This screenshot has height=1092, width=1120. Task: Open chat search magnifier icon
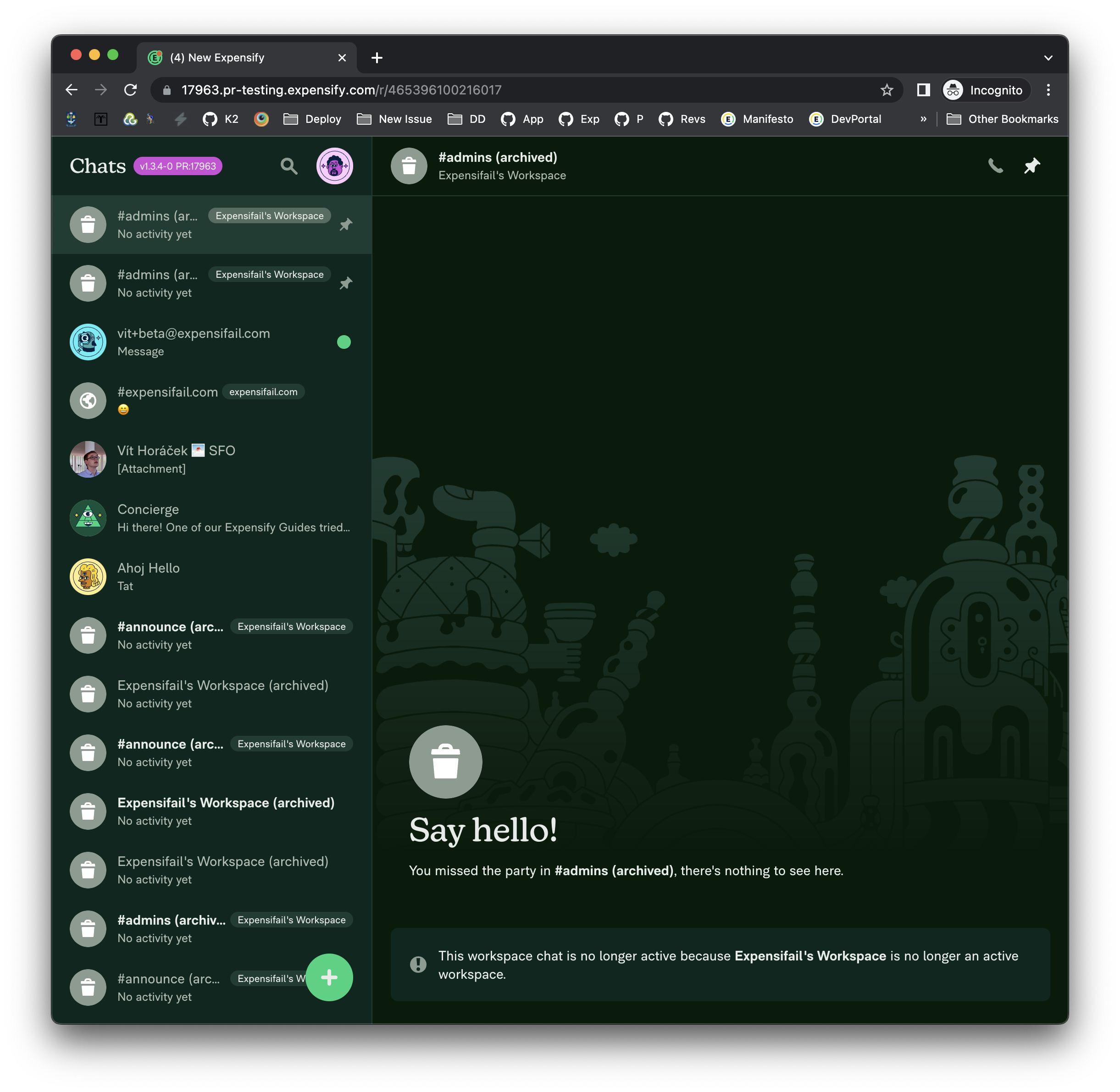coord(288,166)
